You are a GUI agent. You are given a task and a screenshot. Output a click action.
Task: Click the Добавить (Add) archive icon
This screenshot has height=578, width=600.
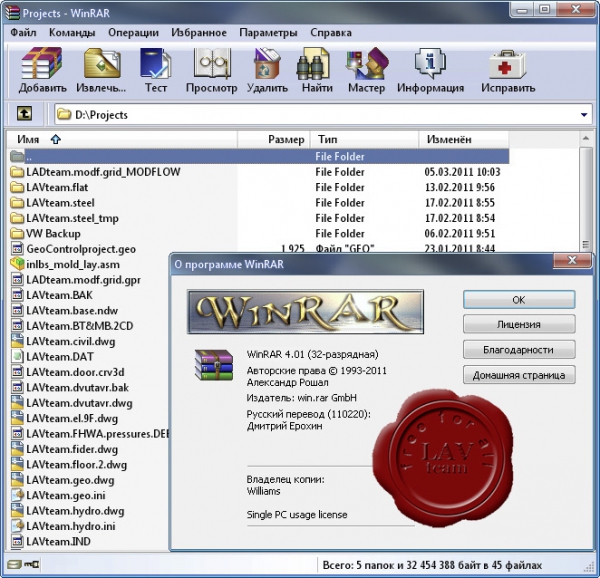[x=42, y=63]
